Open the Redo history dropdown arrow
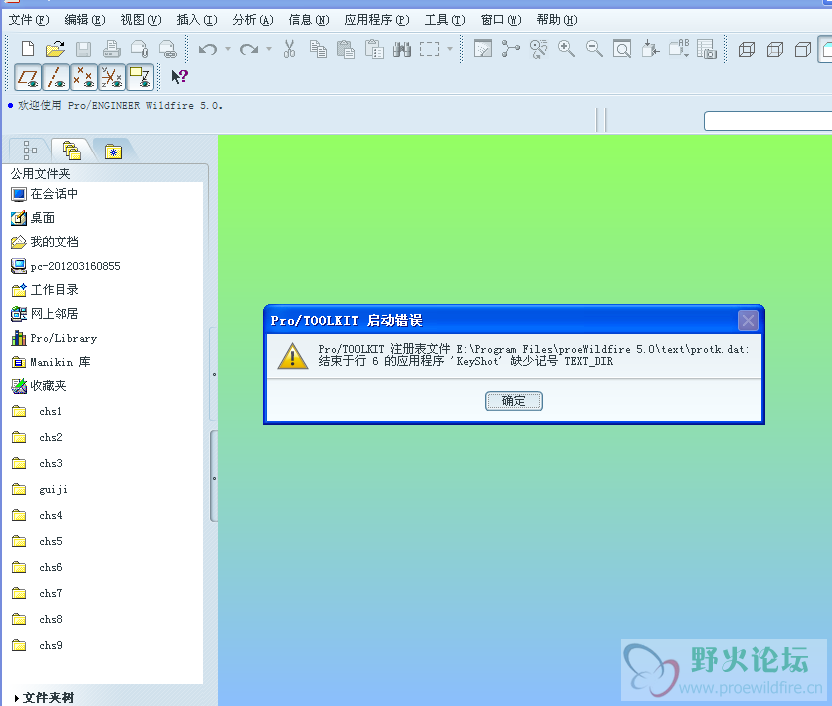 [269, 49]
